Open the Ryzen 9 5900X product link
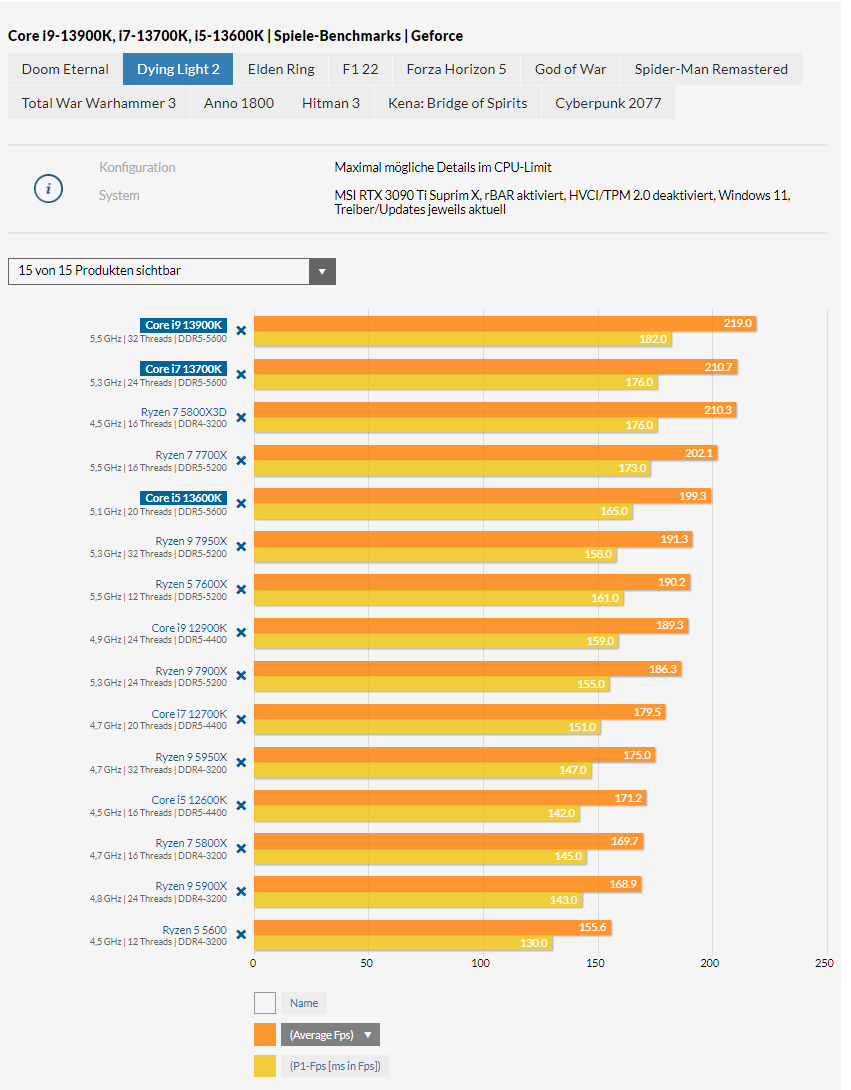 191,886
